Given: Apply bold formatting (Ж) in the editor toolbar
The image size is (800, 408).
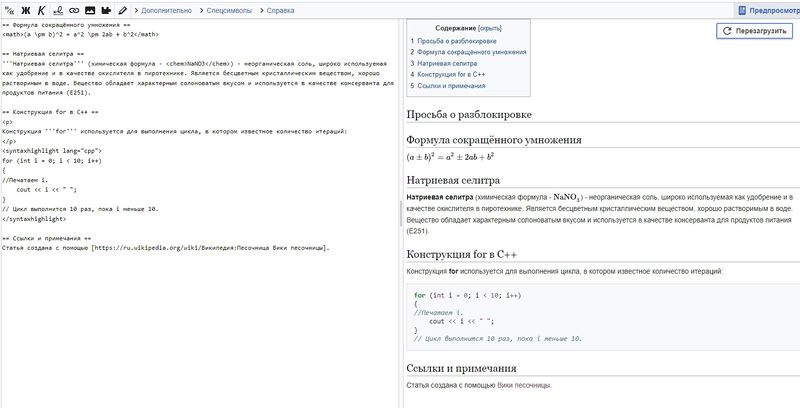Looking at the screenshot, I should pyautogui.click(x=26, y=10).
